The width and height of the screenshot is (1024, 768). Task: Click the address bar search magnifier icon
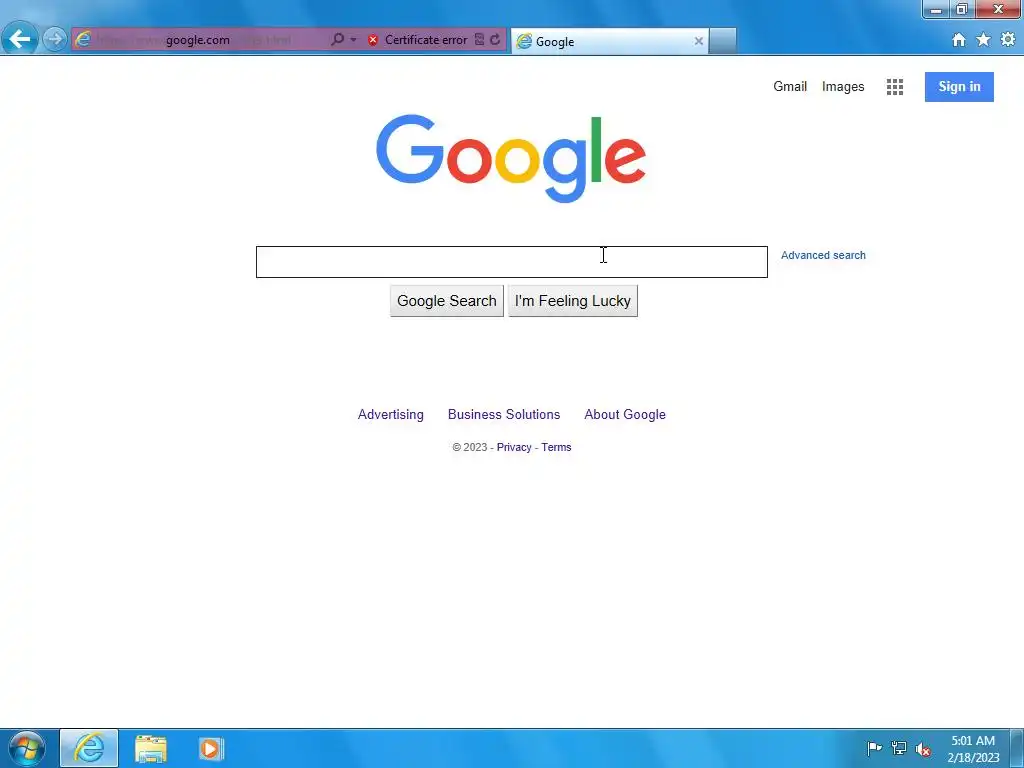(337, 40)
